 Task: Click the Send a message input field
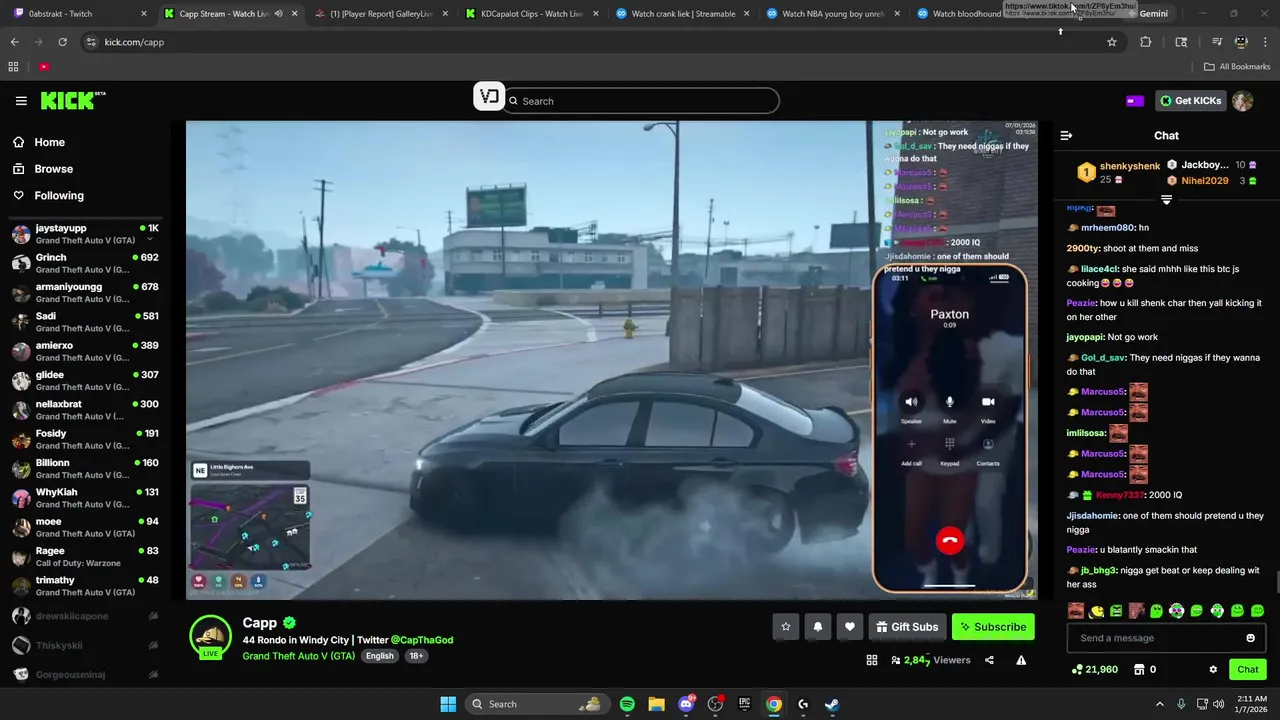point(1155,638)
